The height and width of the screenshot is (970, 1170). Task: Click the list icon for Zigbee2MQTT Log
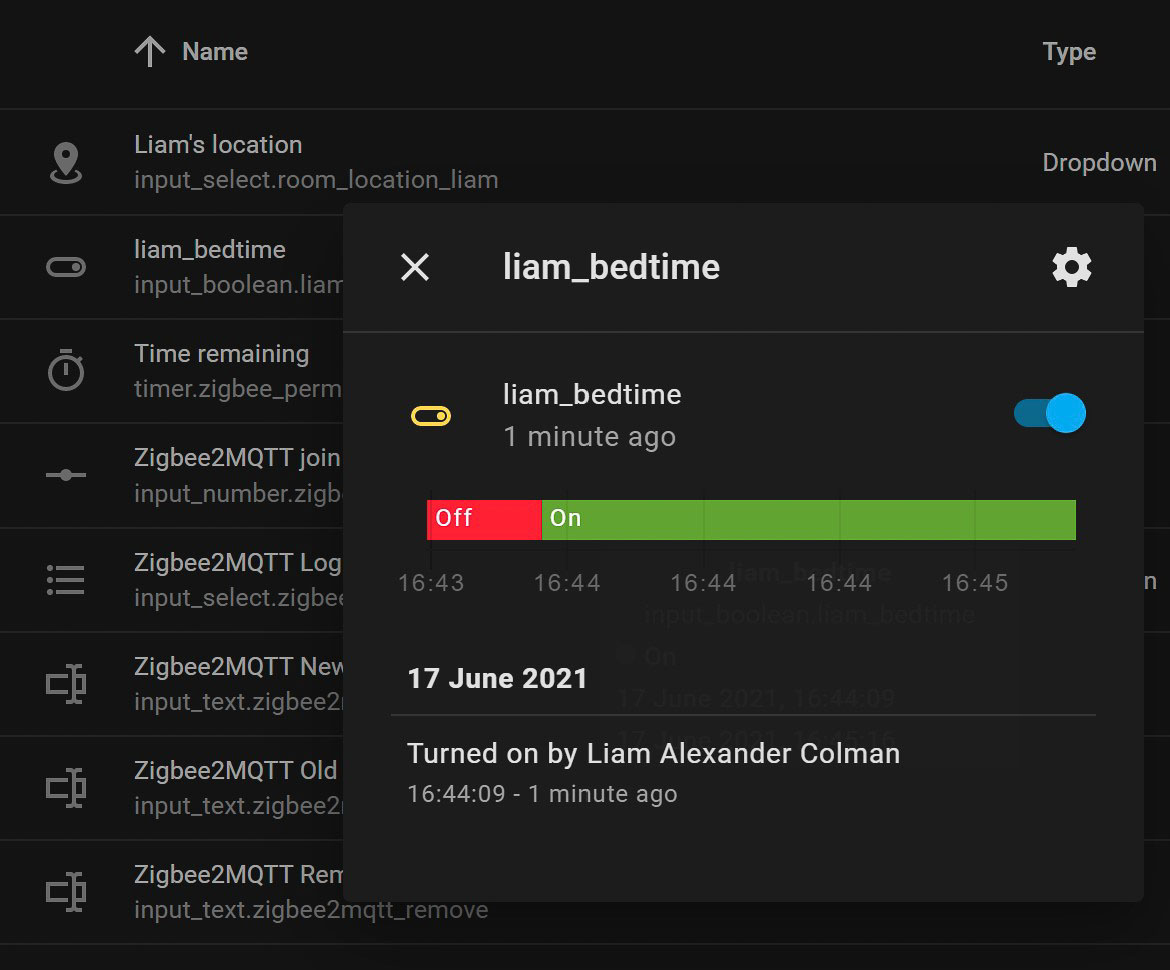(x=64, y=578)
